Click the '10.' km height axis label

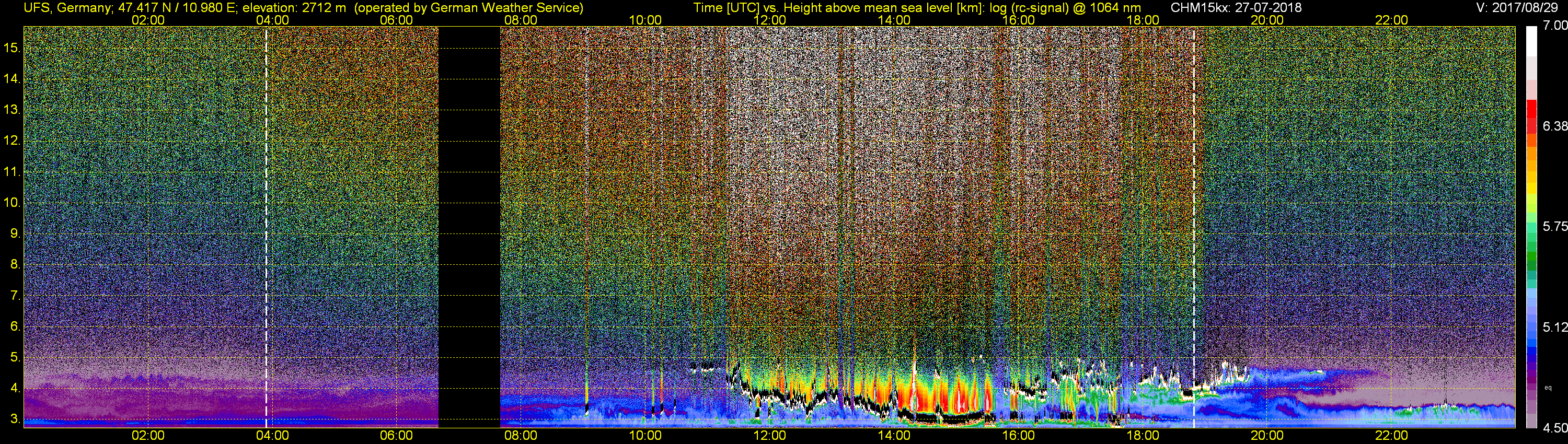(x=12, y=203)
